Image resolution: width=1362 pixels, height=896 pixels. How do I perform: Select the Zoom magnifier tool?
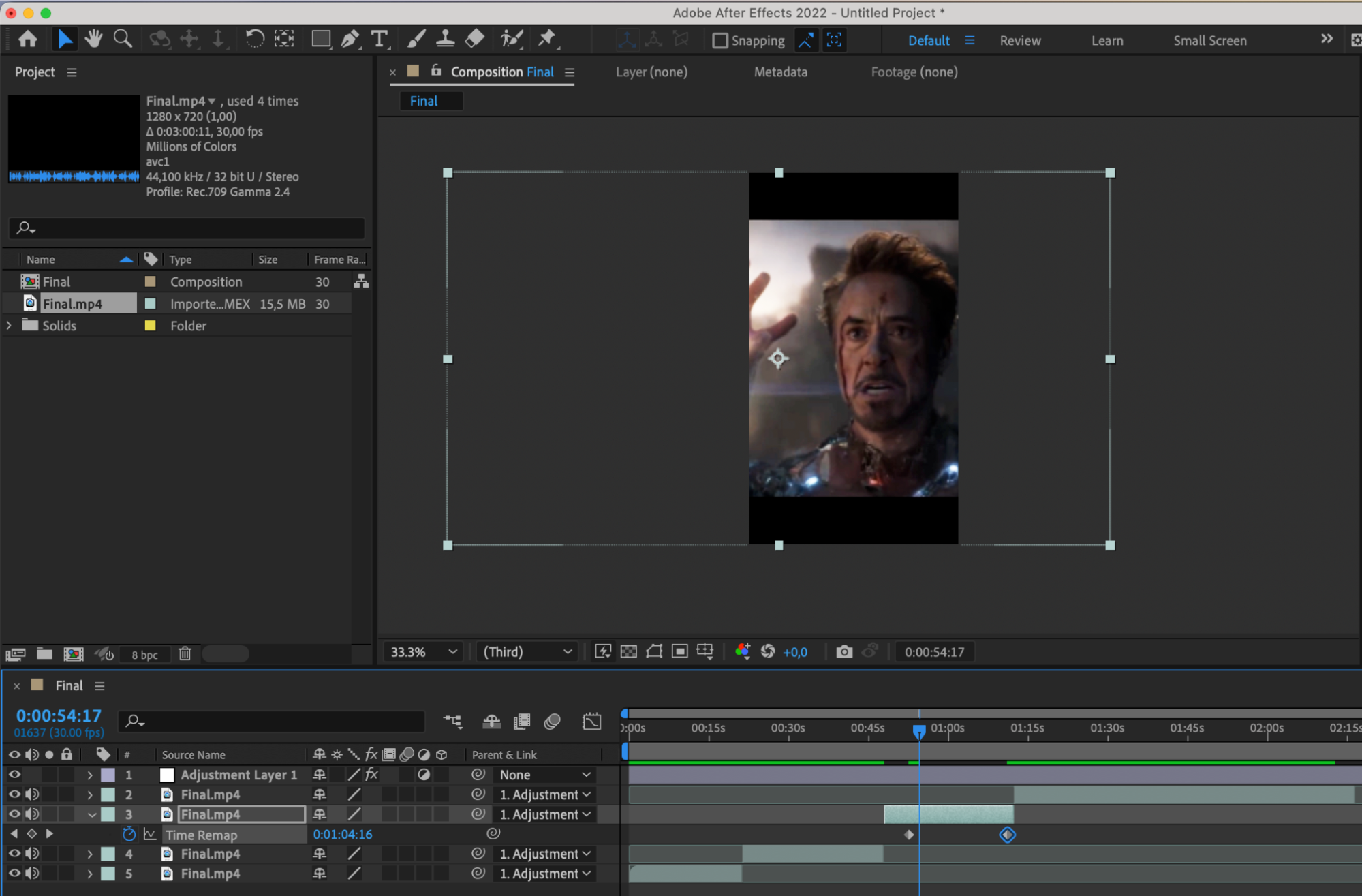(123, 40)
